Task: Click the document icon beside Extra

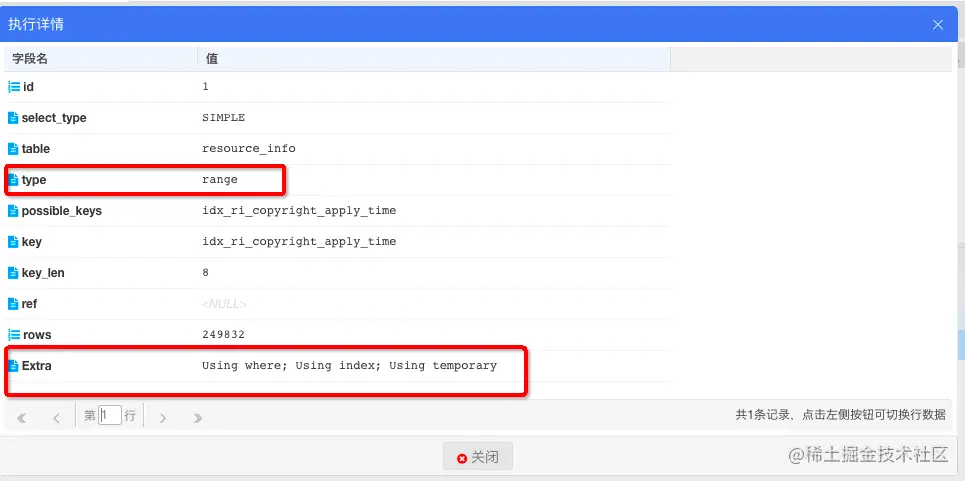Action: (13, 365)
